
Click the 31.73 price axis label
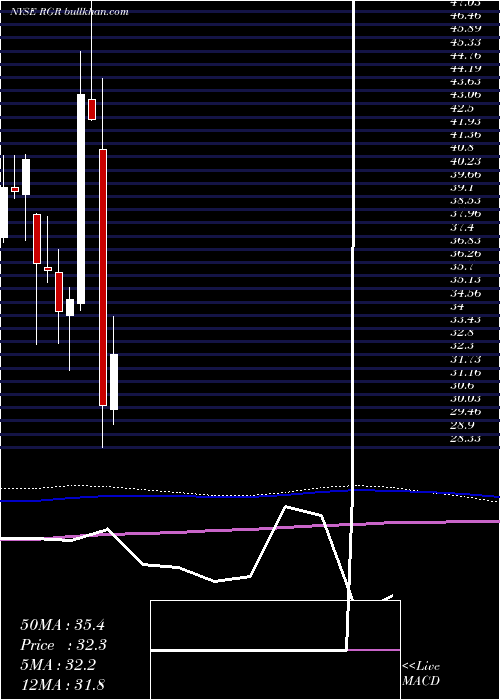click(x=467, y=359)
